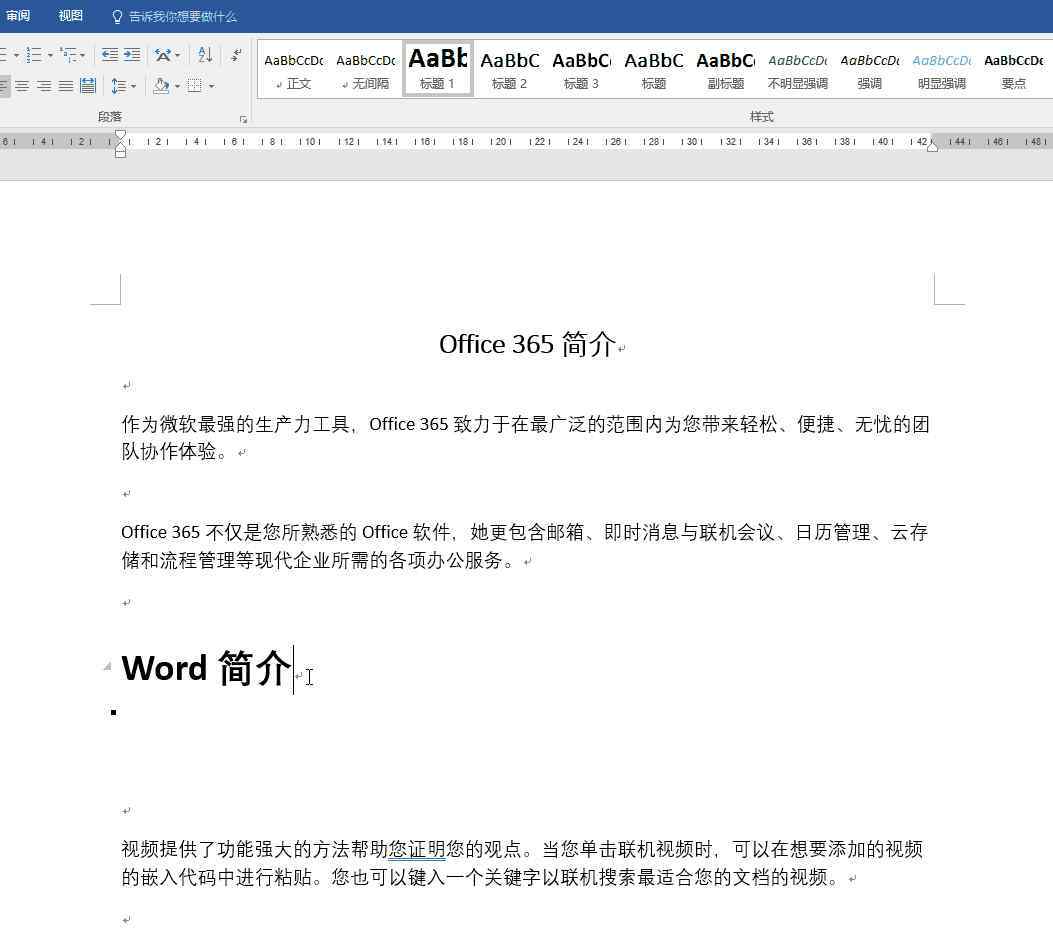The height and width of the screenshot is (933, 1053).
Task: Click the lightbulb tell-me icon
Action: point(117,17)
